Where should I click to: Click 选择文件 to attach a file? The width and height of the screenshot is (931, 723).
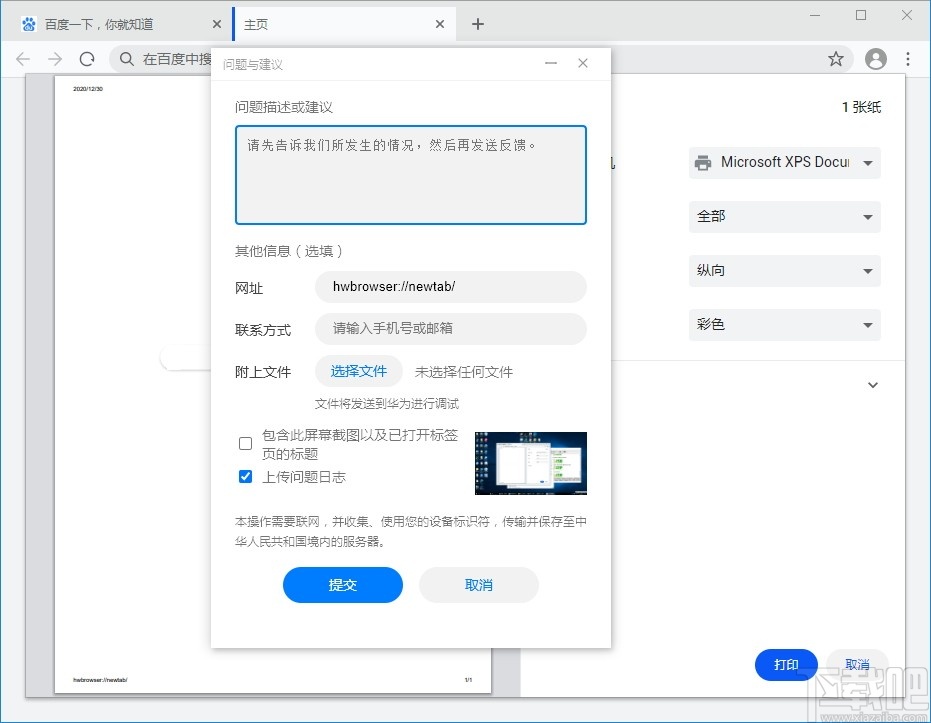pyautogui.click(x=358, y=370)
